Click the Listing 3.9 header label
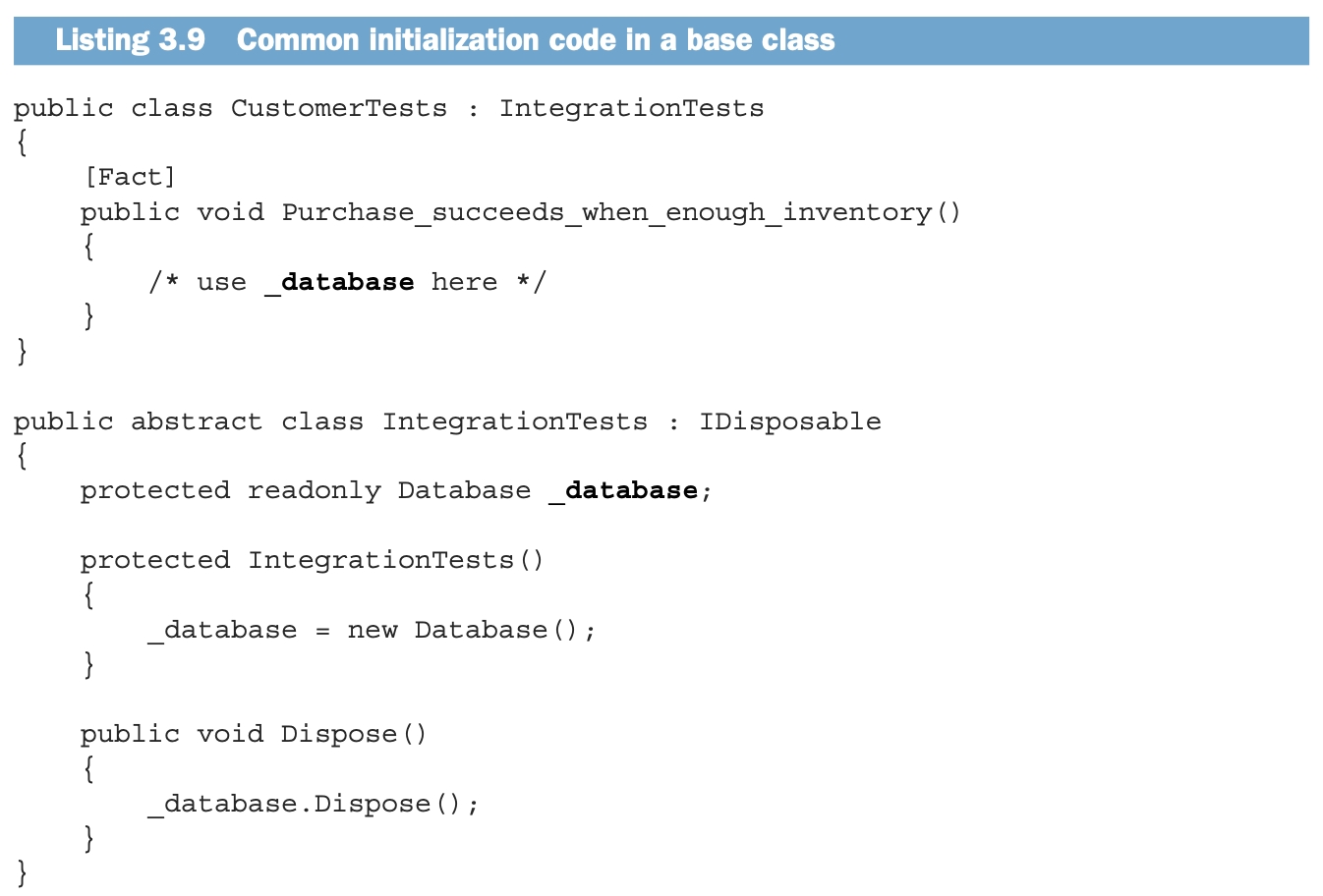Screen dimensions: 1323x896 point(130,40)
